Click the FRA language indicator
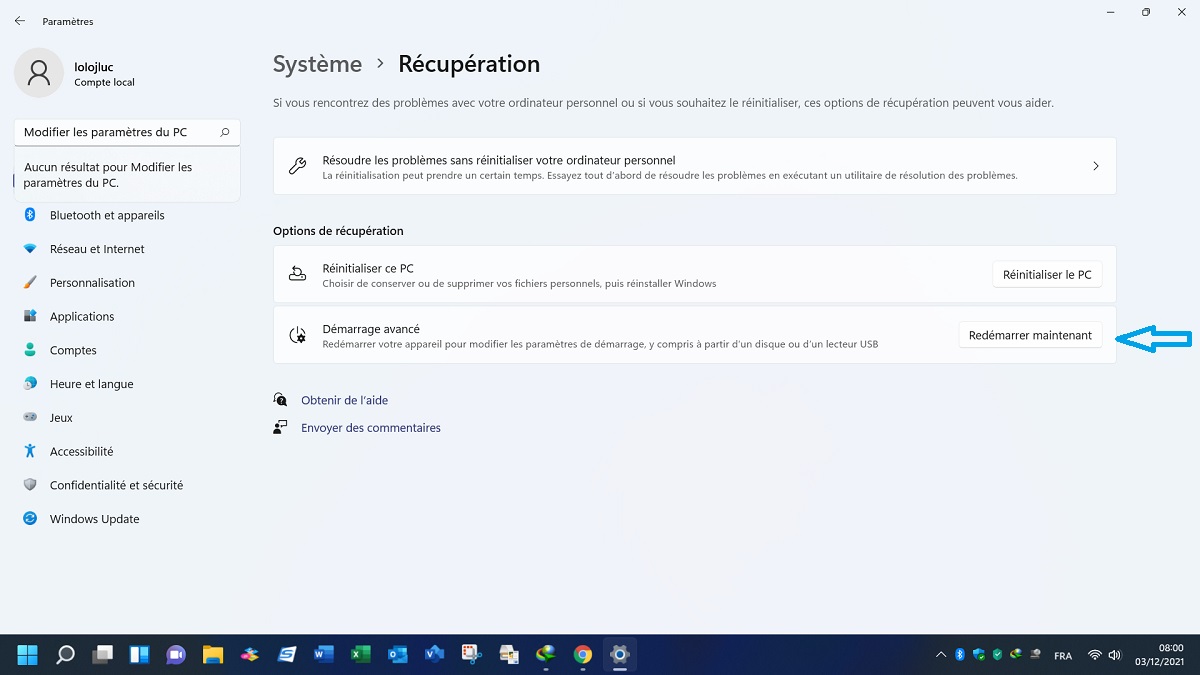Screen dimensions: 1200x675 click(1063, 656)
